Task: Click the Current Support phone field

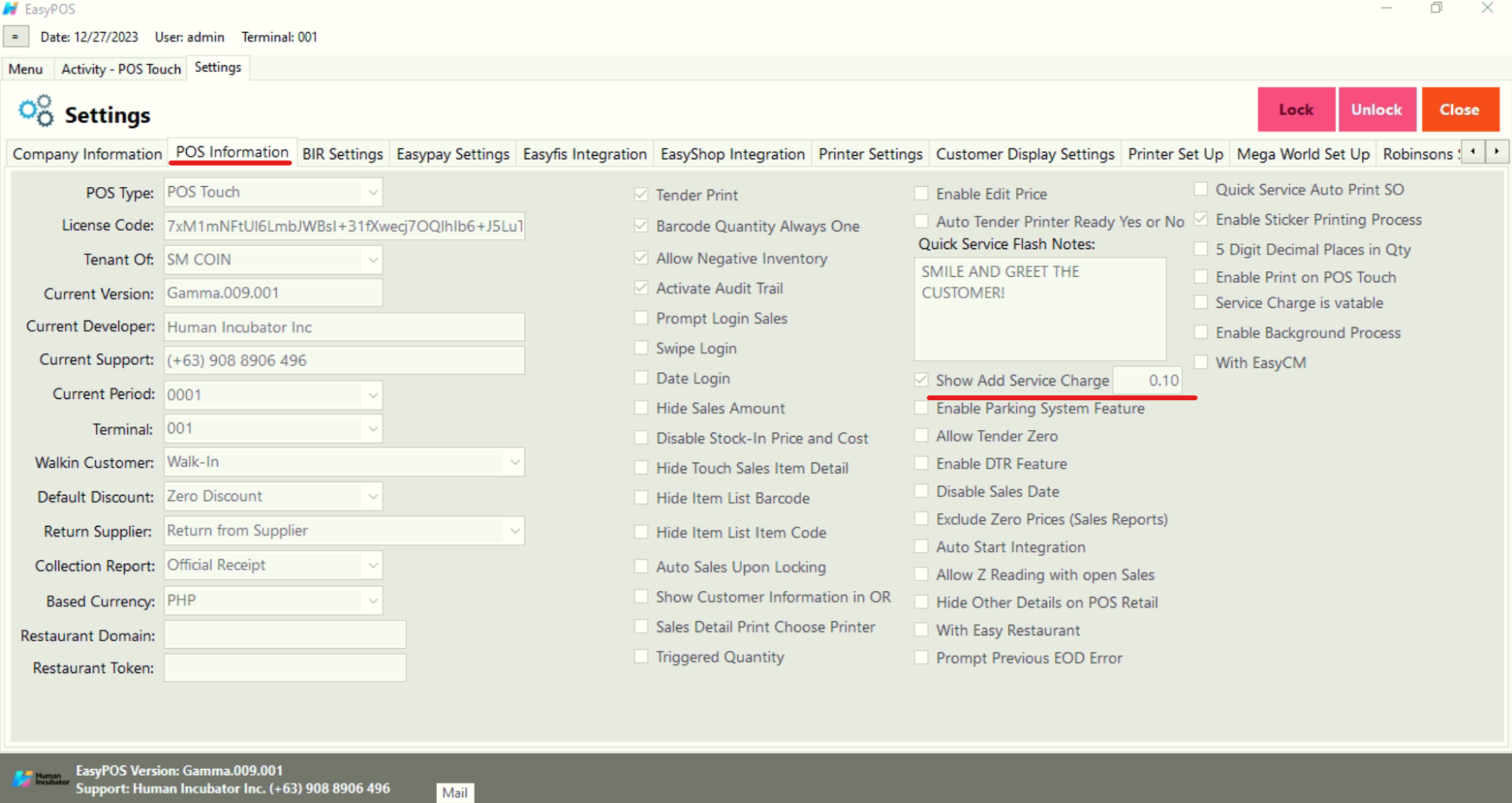Action: [x=344, y=360]
